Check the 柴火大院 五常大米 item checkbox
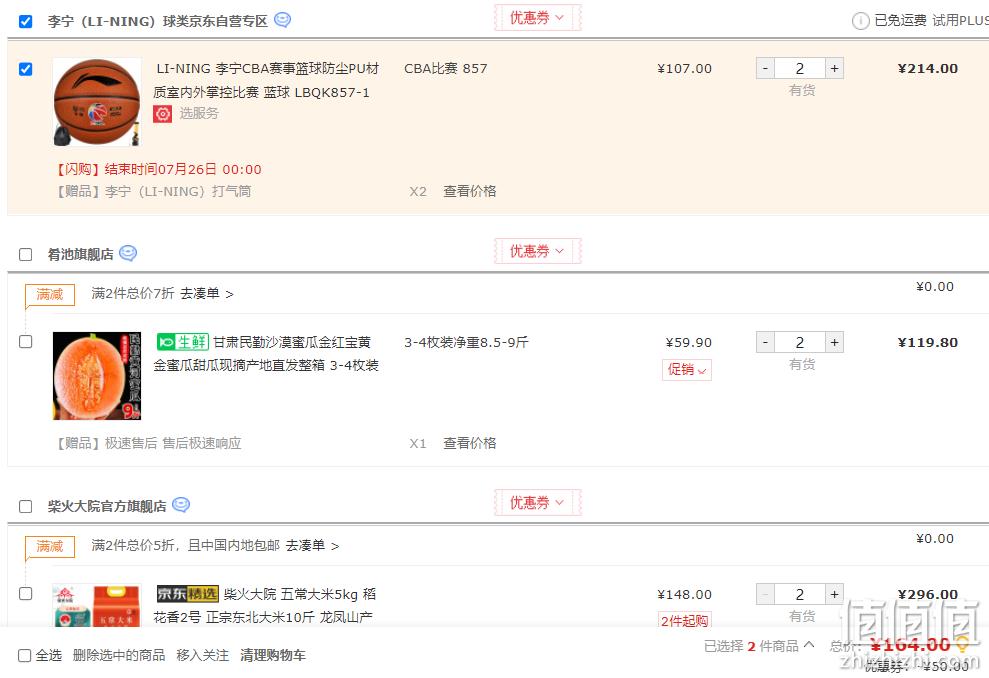The image size is (989, 678). pyautogui.click(x=26, y=593)
